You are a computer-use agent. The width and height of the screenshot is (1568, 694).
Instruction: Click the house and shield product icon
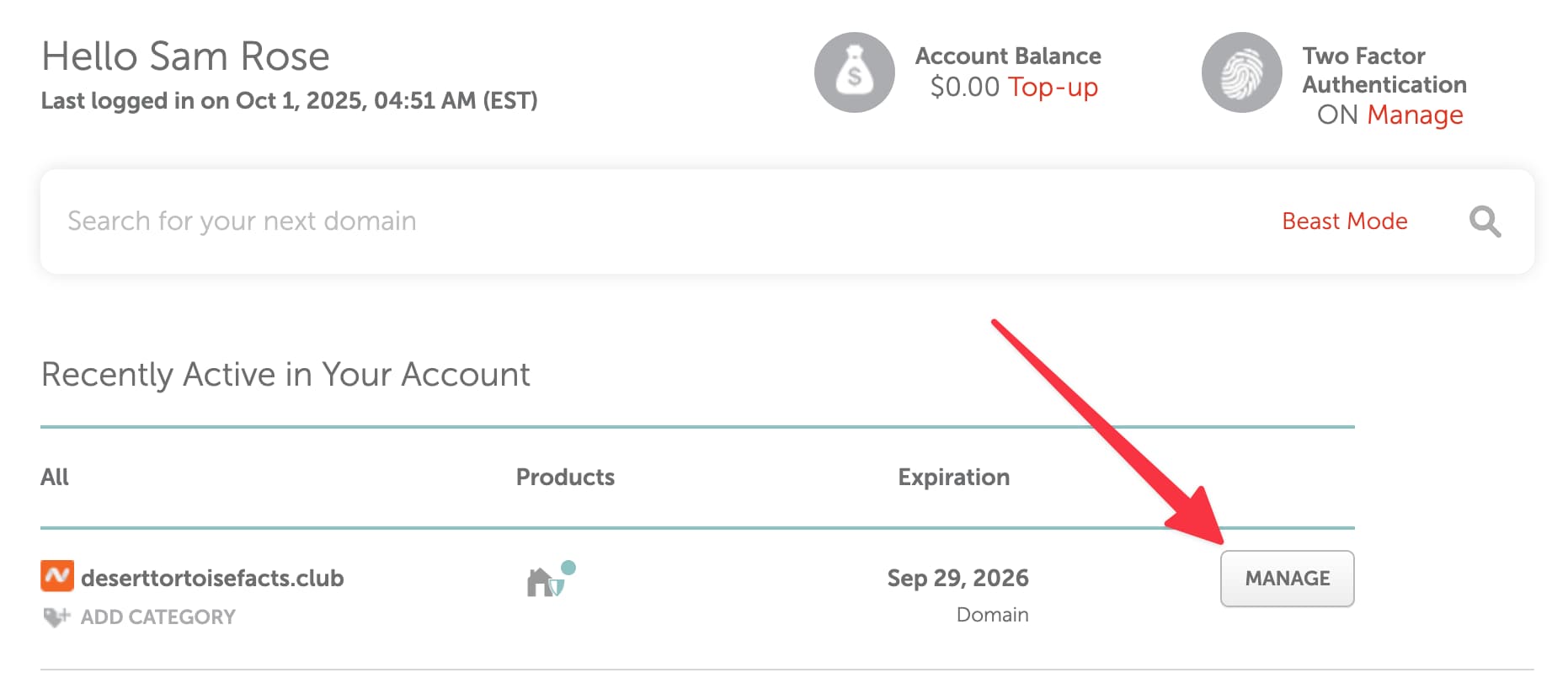click(x=547, y=580)
